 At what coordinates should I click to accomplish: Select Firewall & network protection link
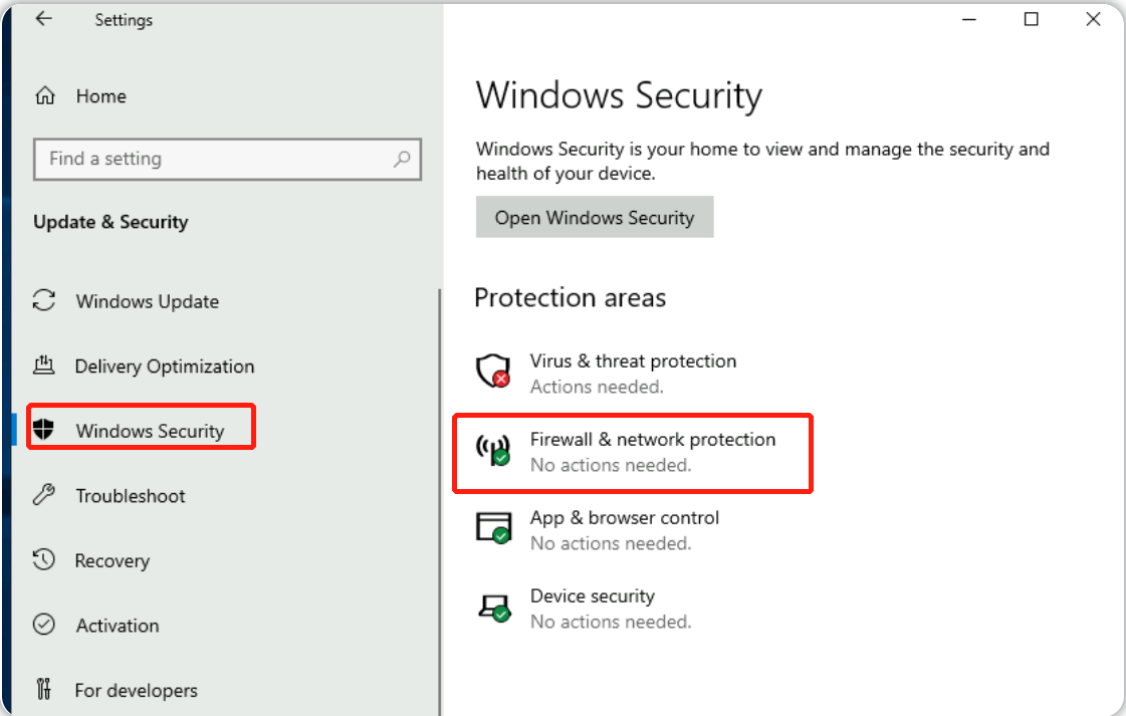coord(652,439)
